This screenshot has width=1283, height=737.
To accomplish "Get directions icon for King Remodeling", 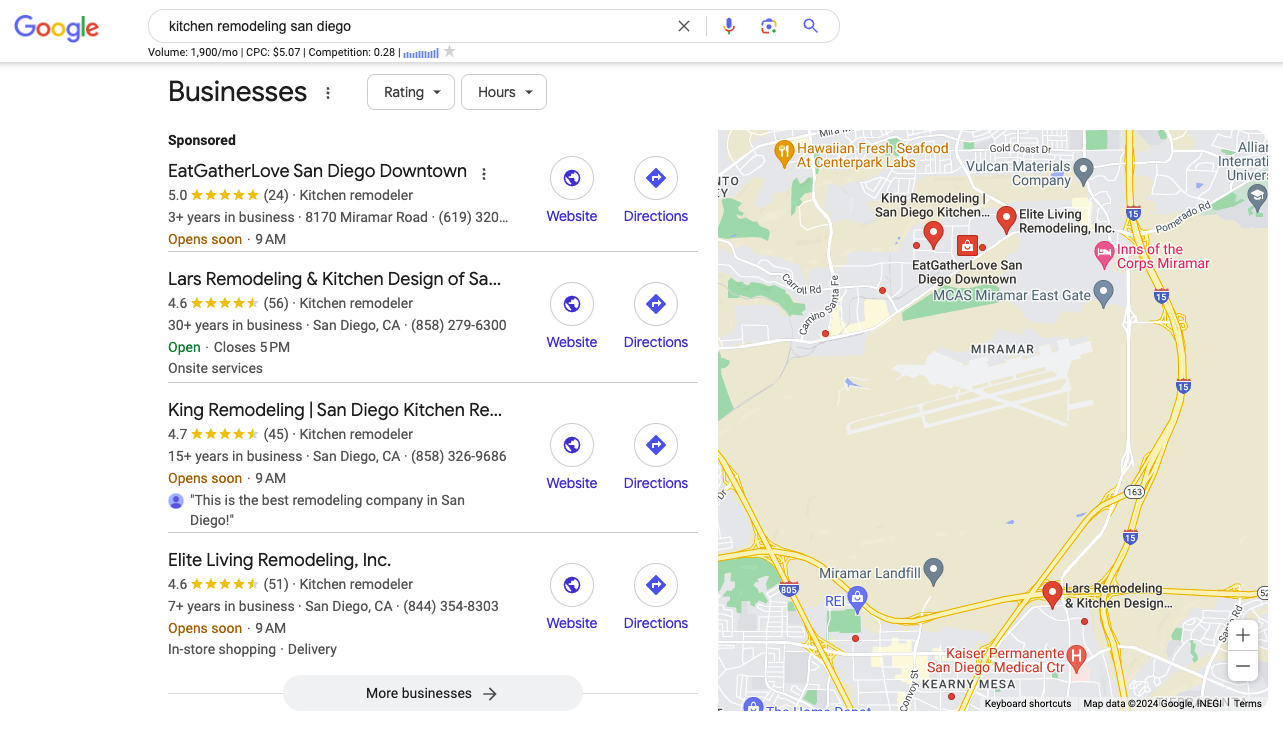I will pyautogui.click(x=656, y=445).
